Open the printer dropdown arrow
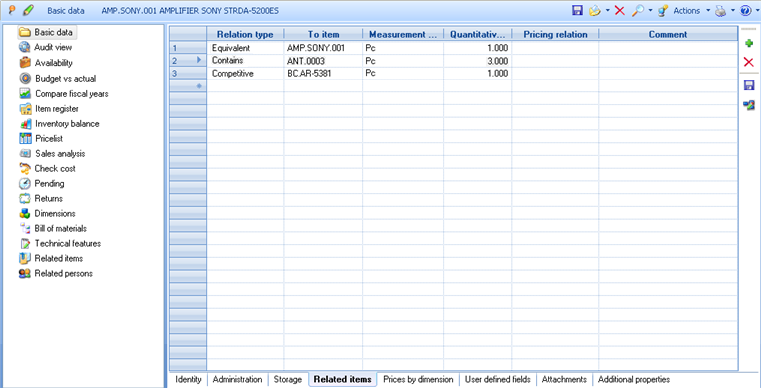The image size is (761, 388). tap(733, 10)
